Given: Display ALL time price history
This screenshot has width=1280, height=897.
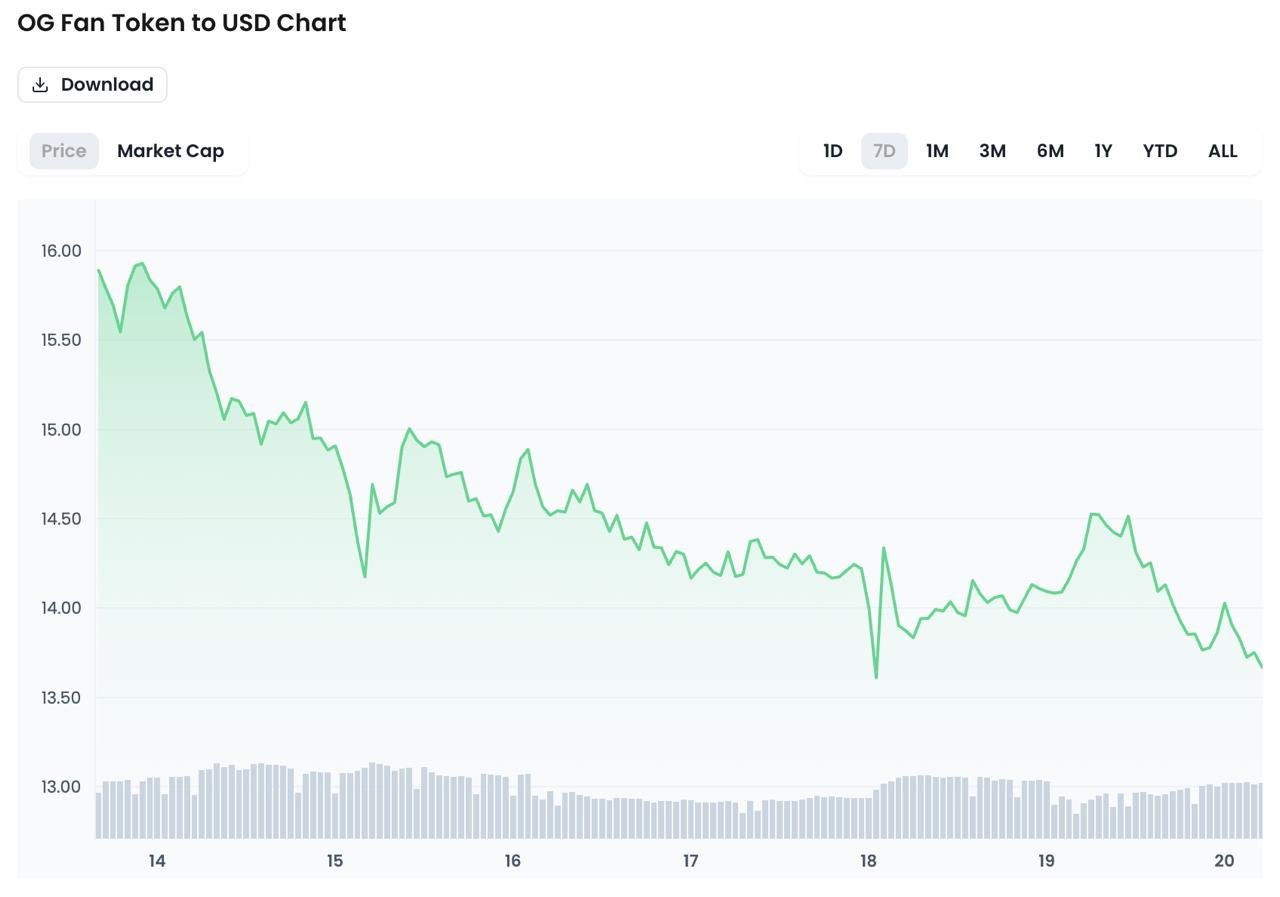Looking at the screenshot, I should click(1223, 151).
